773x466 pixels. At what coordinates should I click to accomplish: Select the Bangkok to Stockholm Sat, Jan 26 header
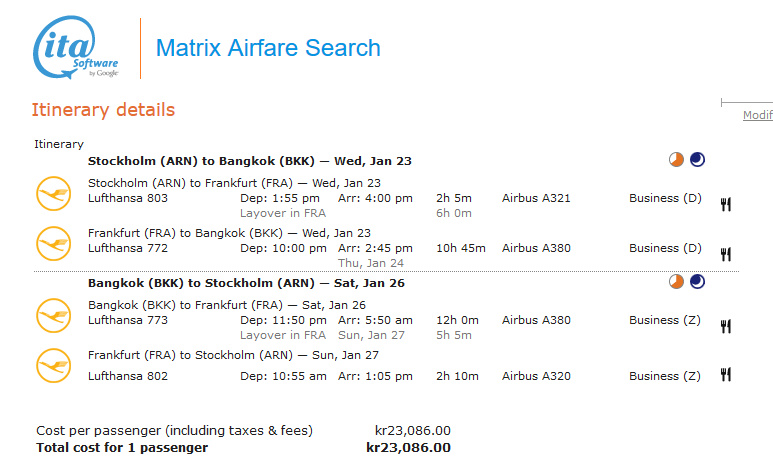pyautogui.click(x=246, y=283)
